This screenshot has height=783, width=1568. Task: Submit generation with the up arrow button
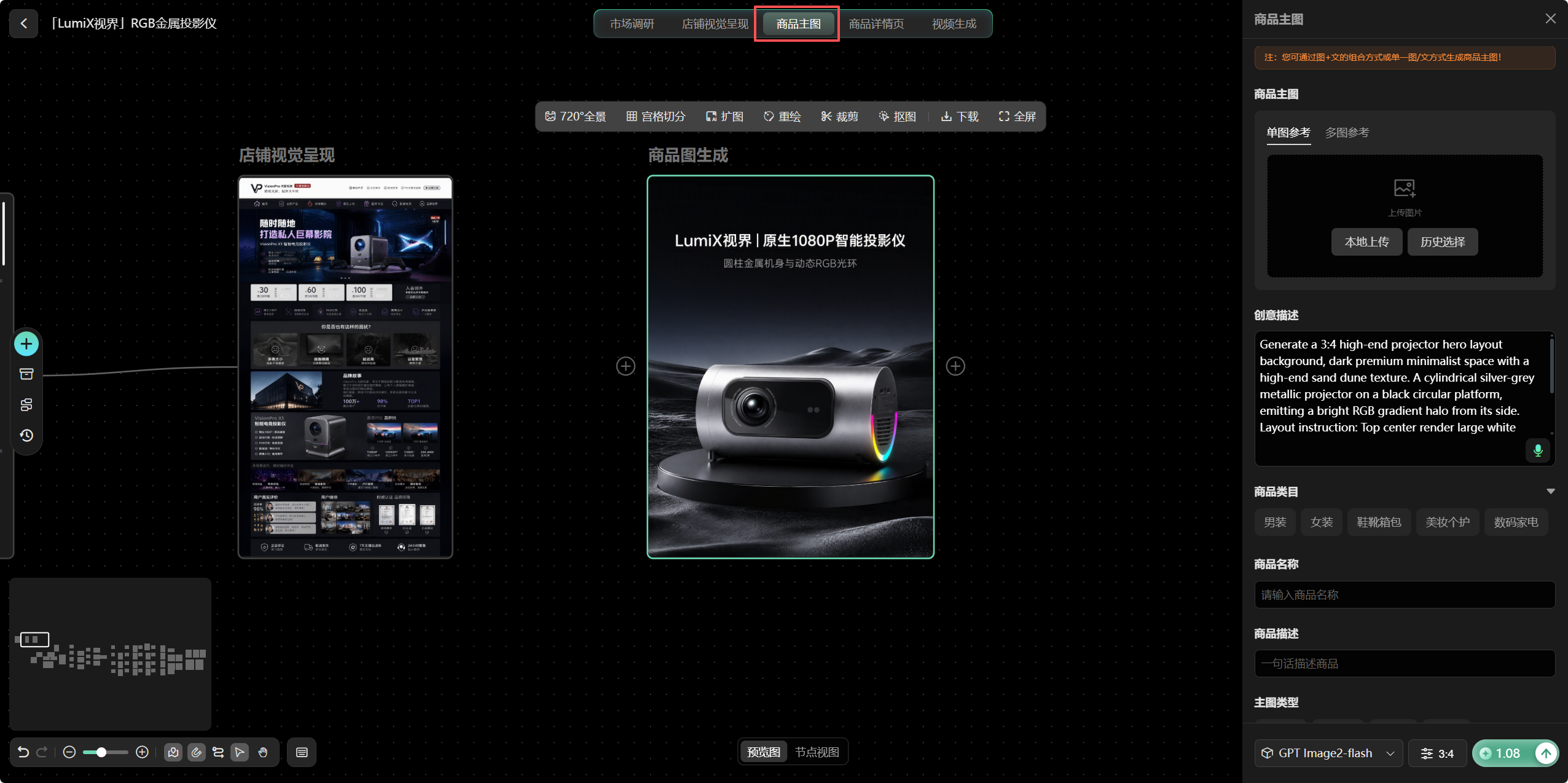click(1546, 753)
